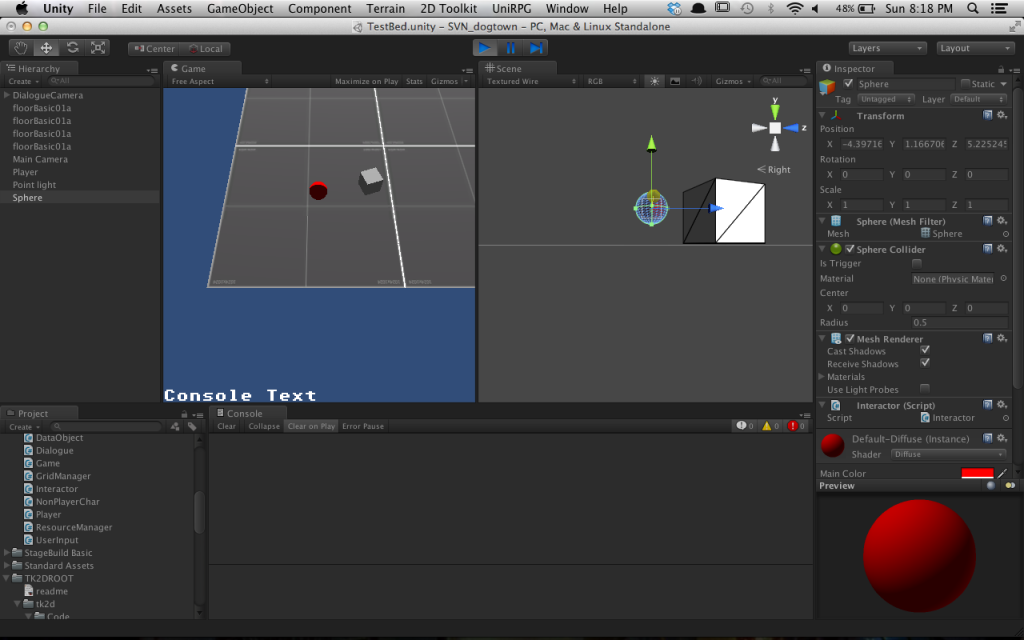Click the Step frame button
1024x640 pixels.
point(536,48)
